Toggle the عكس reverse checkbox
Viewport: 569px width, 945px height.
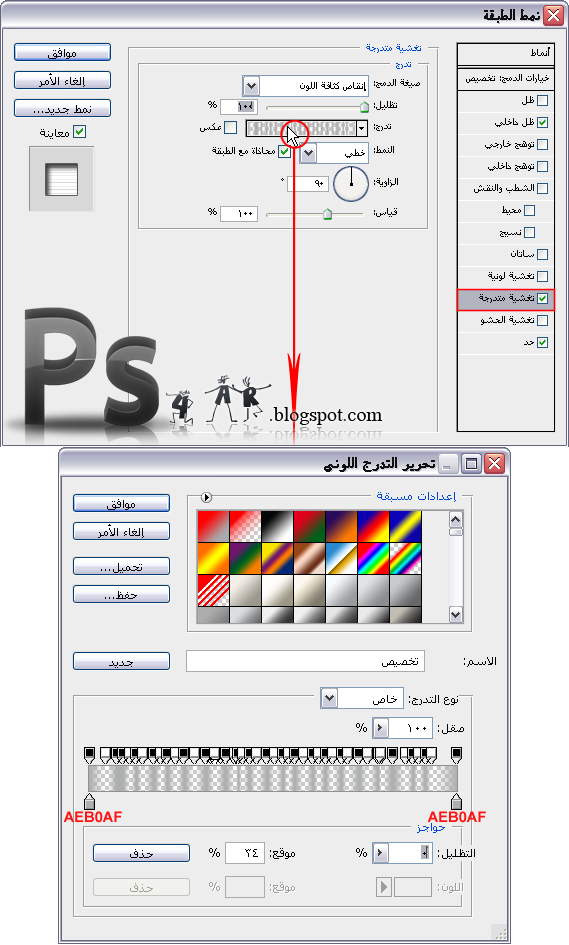(x=230, y=127)
